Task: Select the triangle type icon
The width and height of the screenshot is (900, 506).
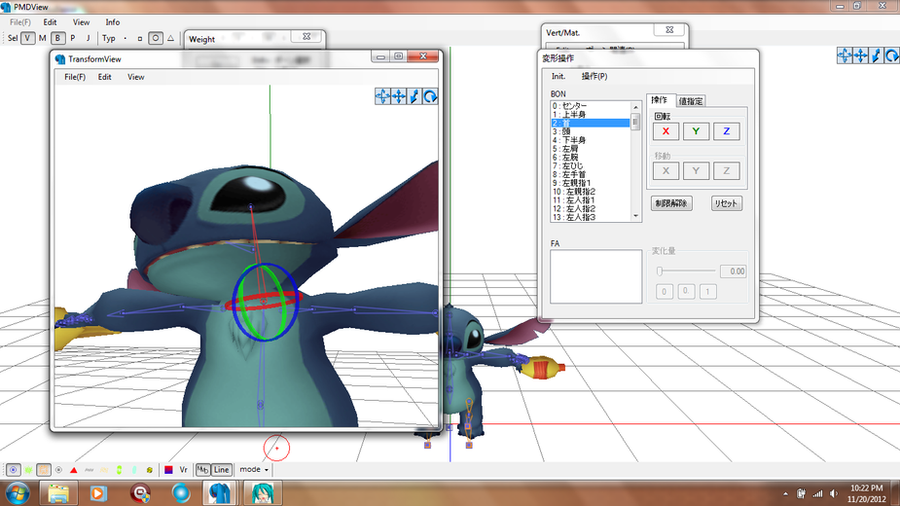Action: pyautogui.click(x=170, y=38)
